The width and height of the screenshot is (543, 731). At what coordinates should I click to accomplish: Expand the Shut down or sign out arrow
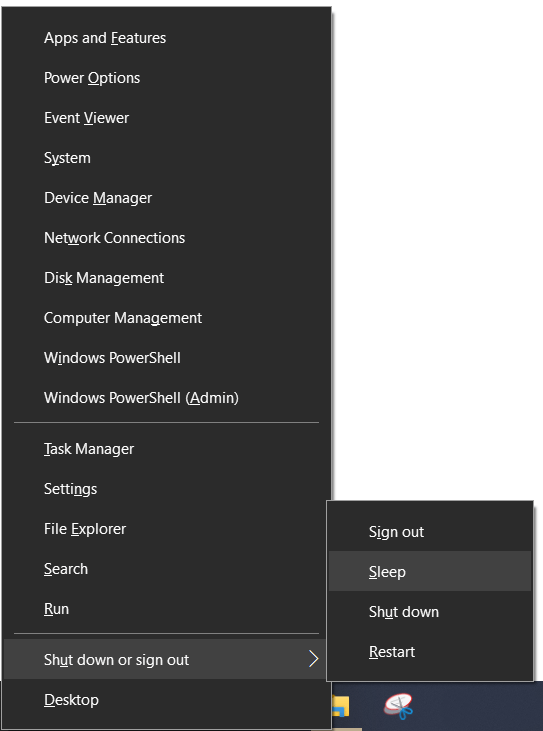coord(314,659)
